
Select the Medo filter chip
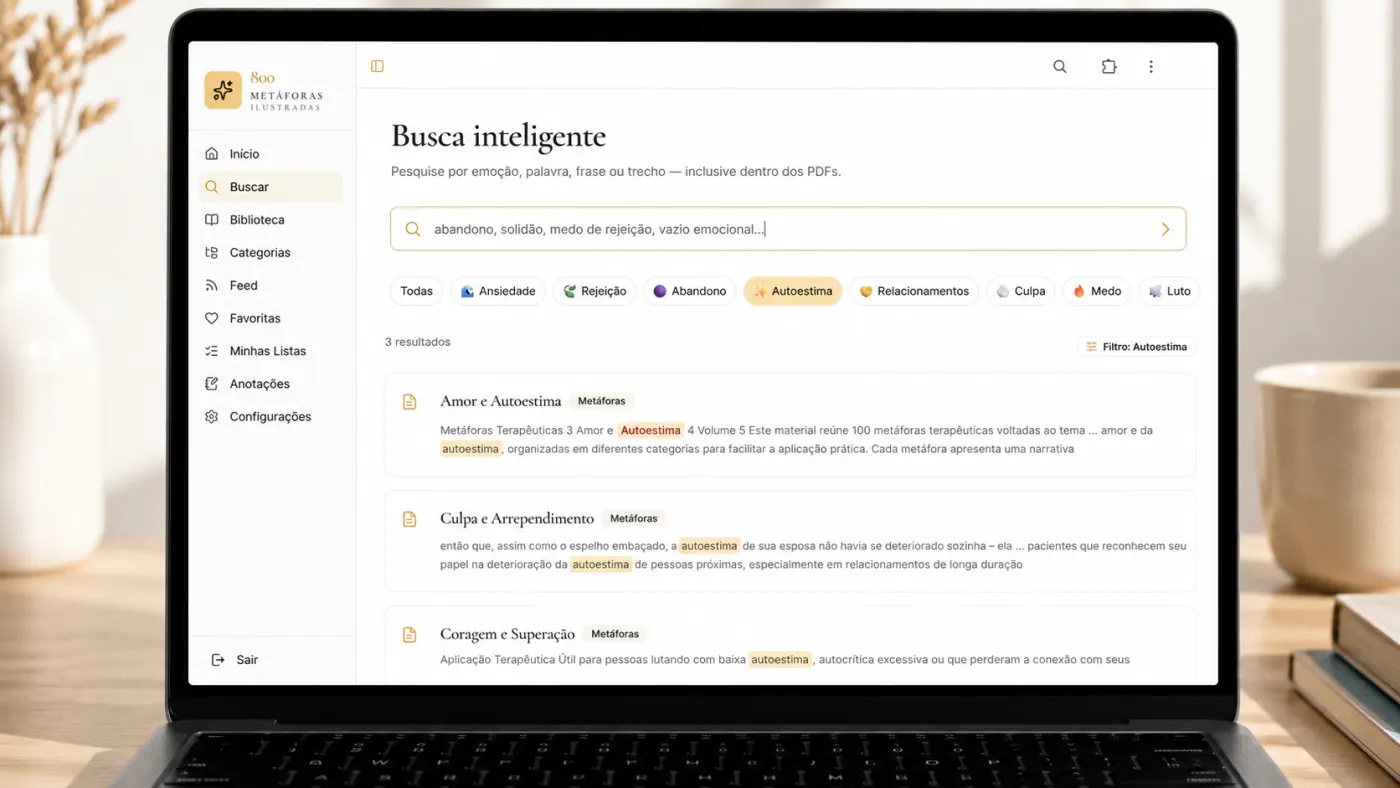[1097, 291]
